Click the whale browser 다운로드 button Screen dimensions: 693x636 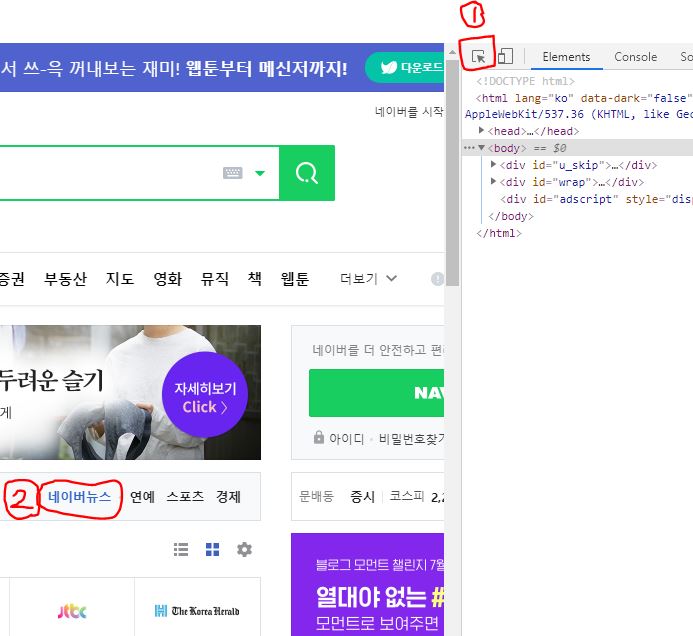click(405, 67)
